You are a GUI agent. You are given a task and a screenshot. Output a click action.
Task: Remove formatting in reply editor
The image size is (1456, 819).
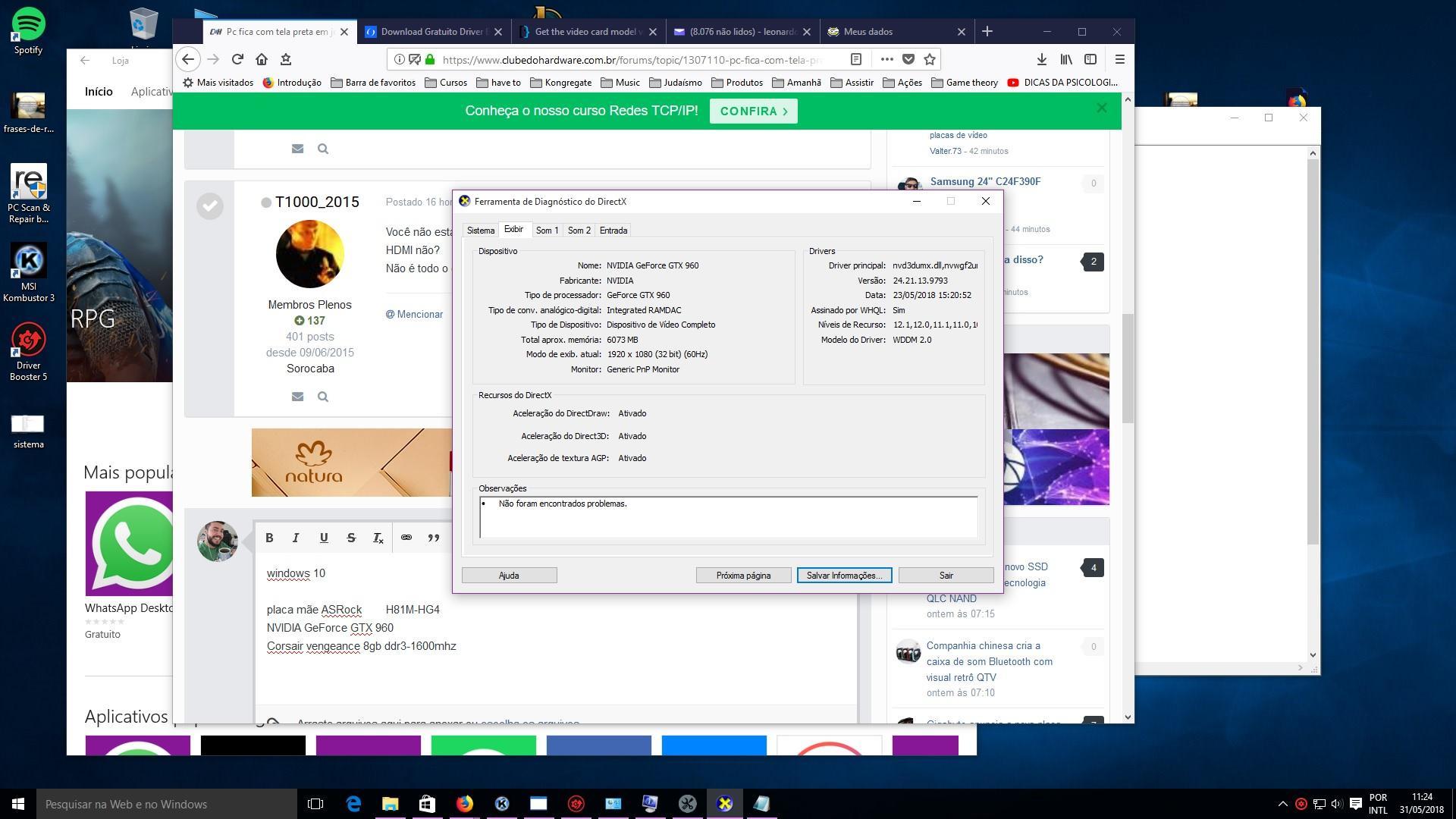pyautogui.click(x=378, y=538)
